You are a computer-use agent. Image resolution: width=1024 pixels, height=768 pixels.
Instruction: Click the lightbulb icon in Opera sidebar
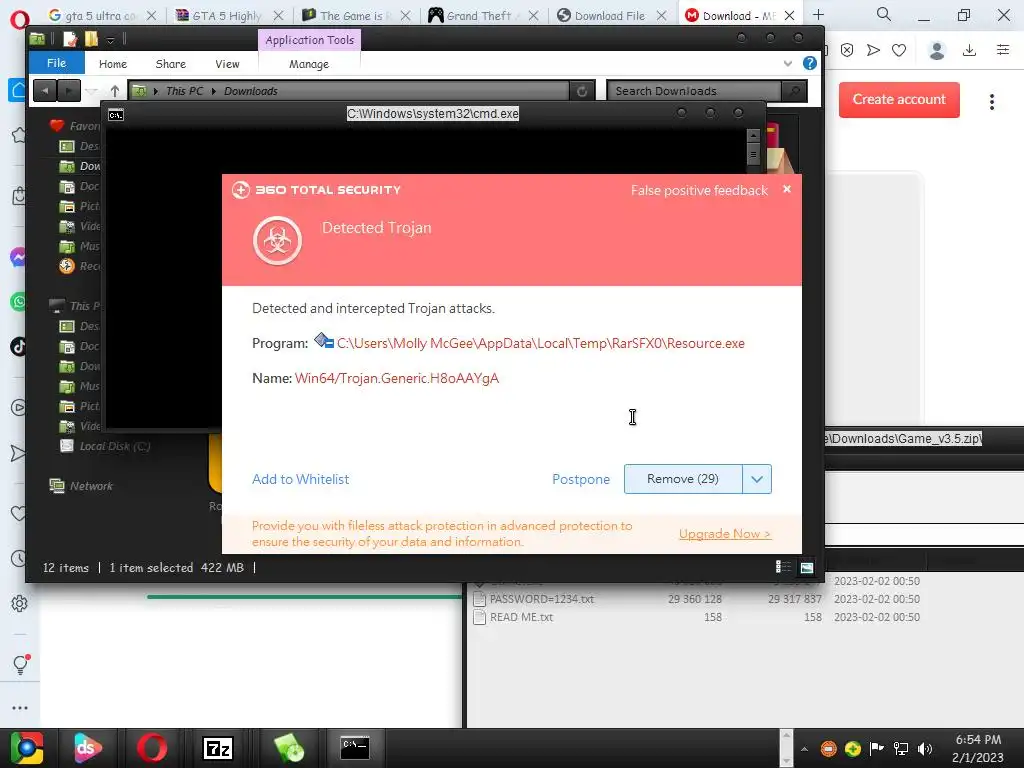pyautogui.click(x=20, y=664)
